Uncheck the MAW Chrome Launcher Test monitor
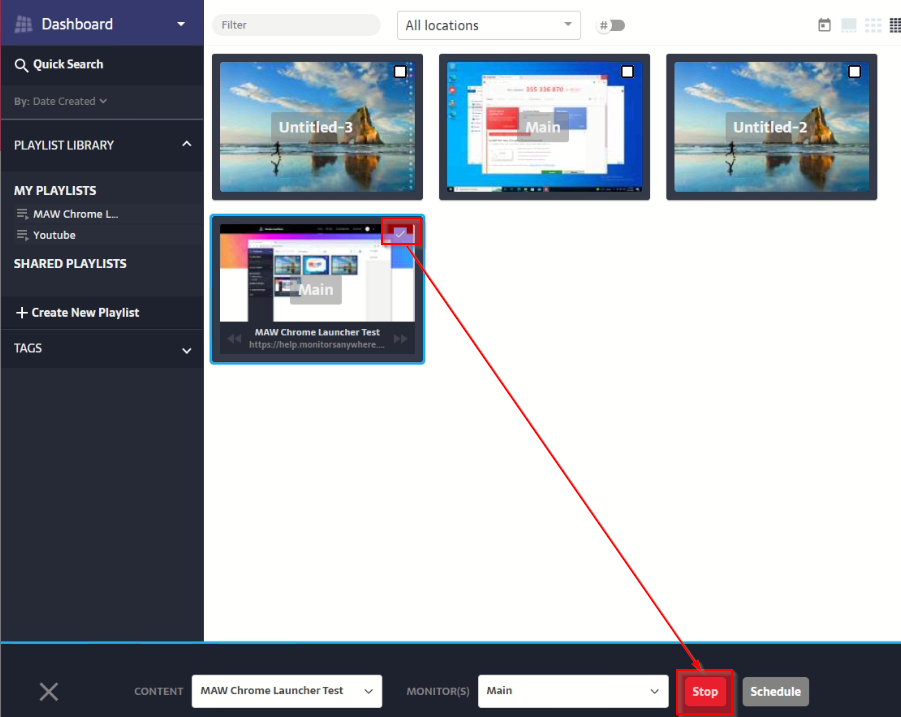Viewport: 901px width, 717px height. coord(400,233)
